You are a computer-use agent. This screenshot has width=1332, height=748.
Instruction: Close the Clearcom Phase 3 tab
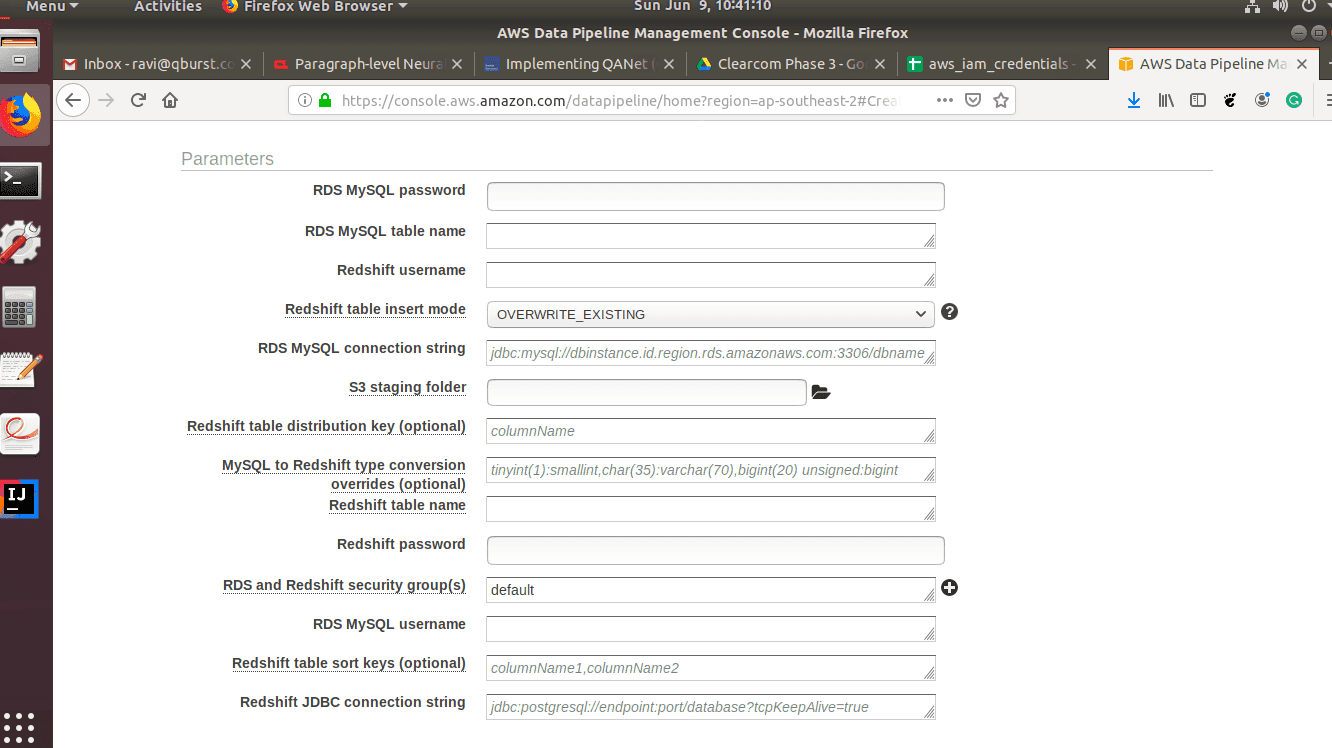point(880,64)
